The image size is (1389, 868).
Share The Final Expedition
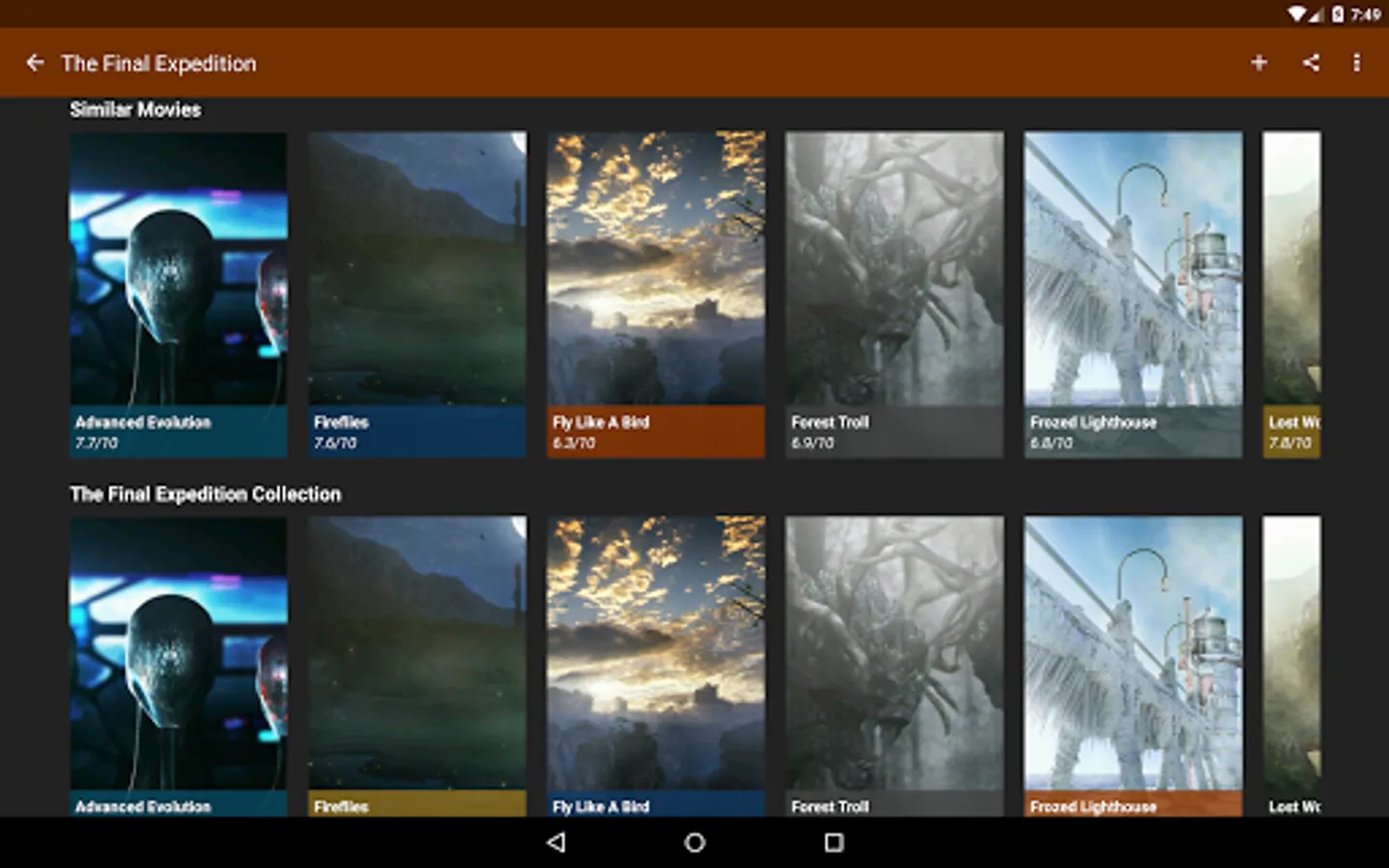click(x=1311, y=63)
